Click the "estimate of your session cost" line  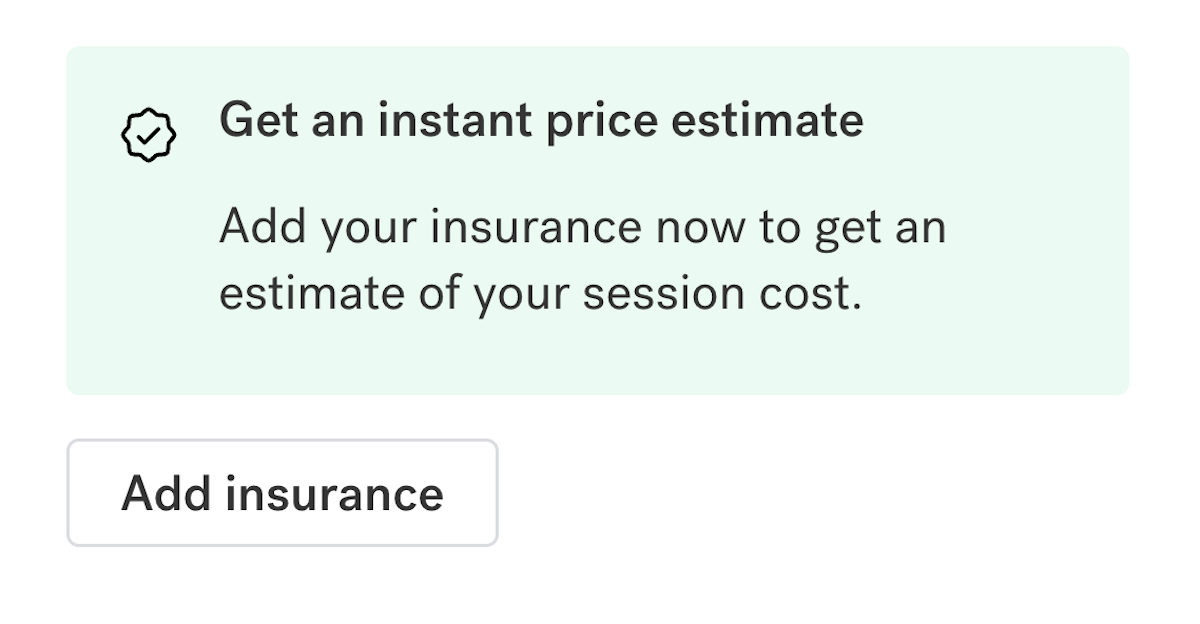540,295
